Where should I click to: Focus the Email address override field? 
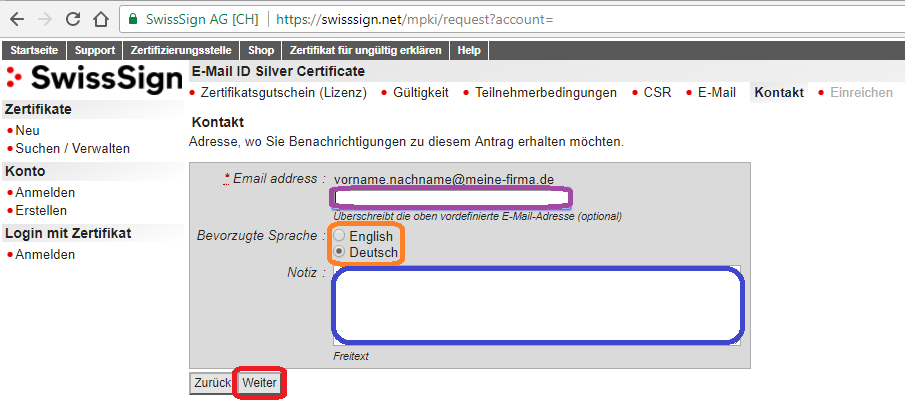pos(452,198)
